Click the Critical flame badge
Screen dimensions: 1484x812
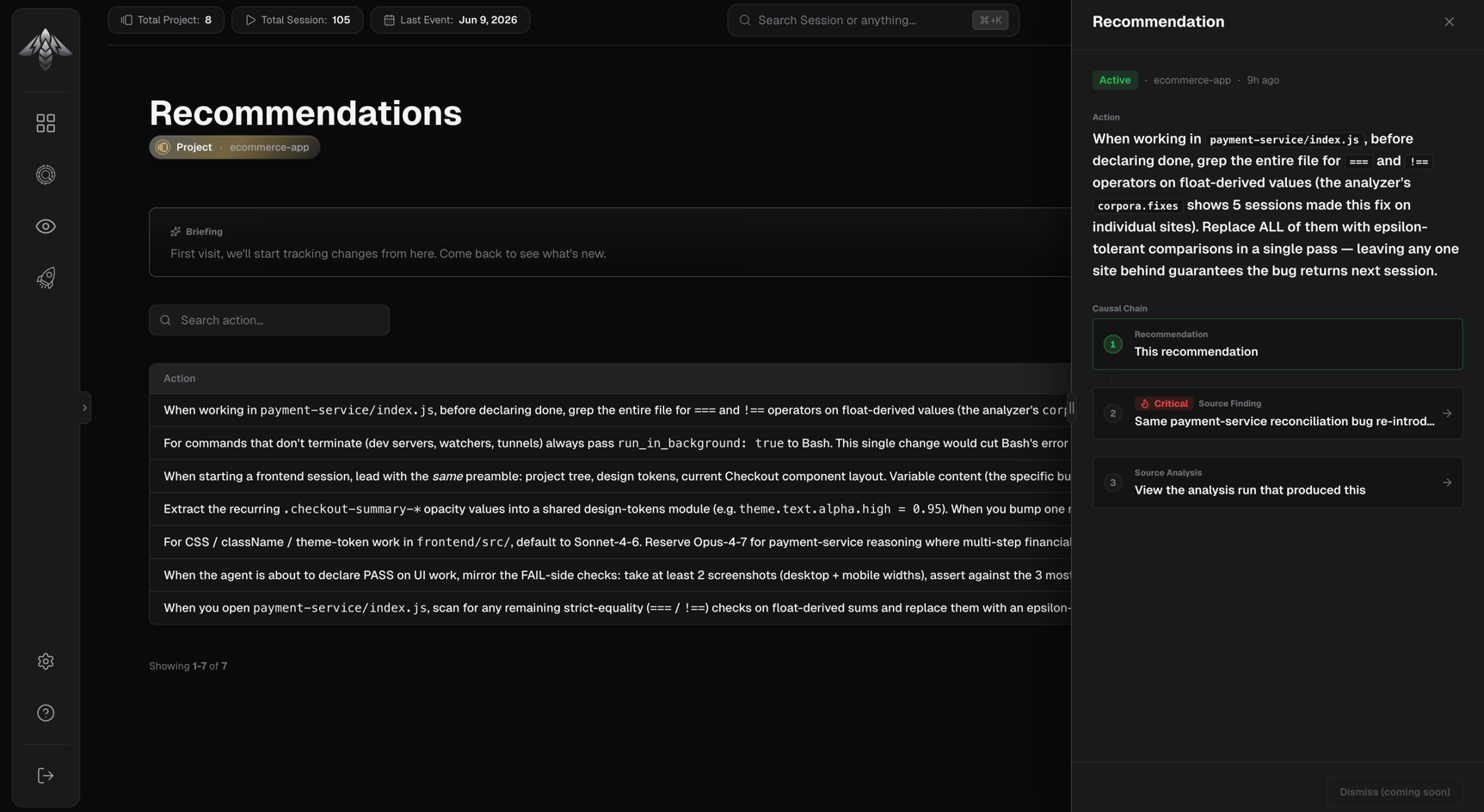(1163, 403)
